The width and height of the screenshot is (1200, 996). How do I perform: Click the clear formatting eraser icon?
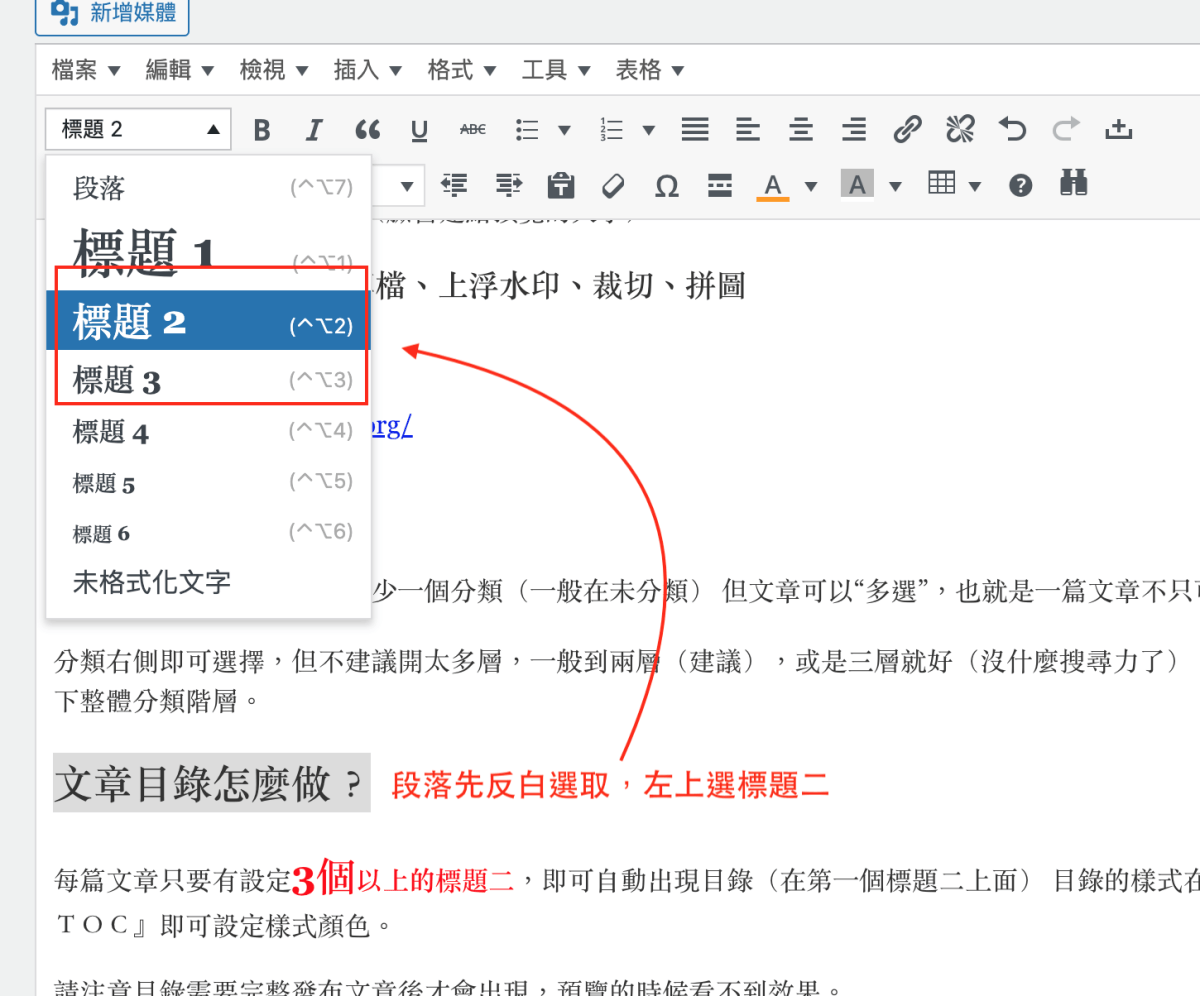[x=613, y=186]
